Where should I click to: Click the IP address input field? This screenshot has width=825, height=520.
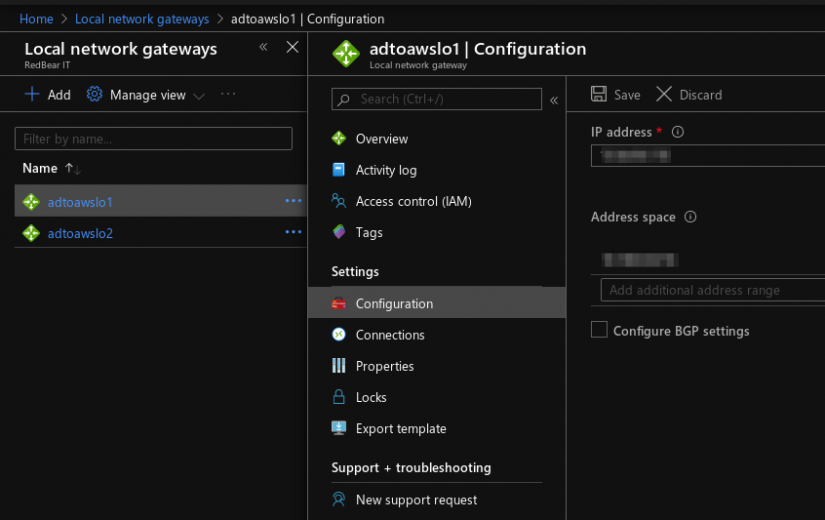pos(708,156)
